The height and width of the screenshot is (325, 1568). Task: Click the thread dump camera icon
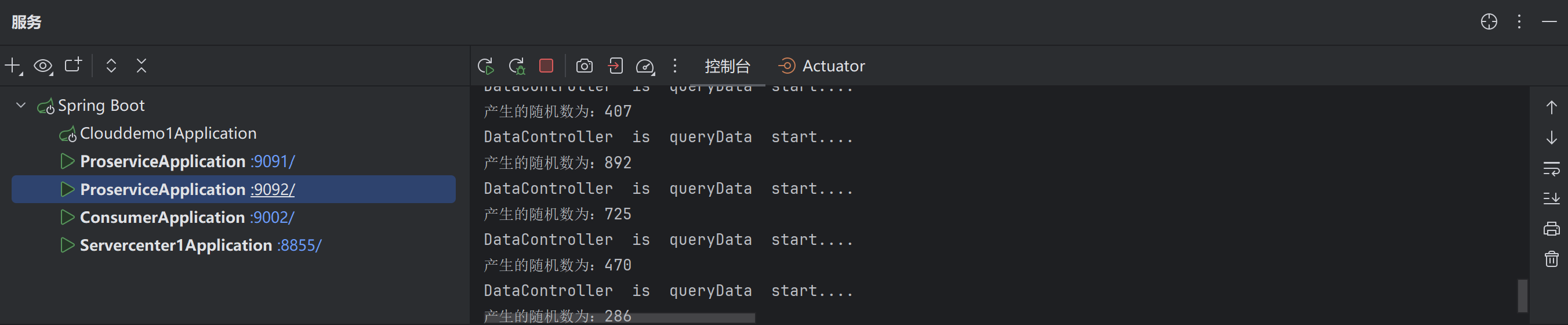coord(585,66)
